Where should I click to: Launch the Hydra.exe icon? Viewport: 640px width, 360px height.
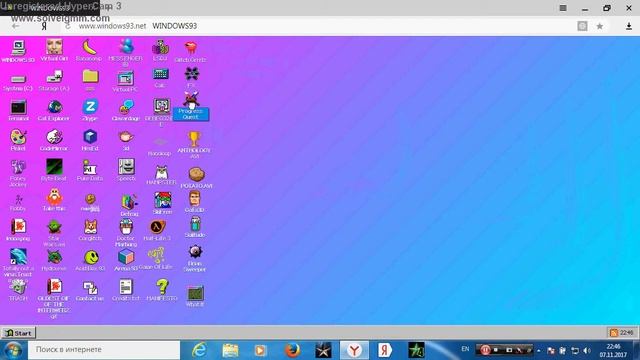54,257
